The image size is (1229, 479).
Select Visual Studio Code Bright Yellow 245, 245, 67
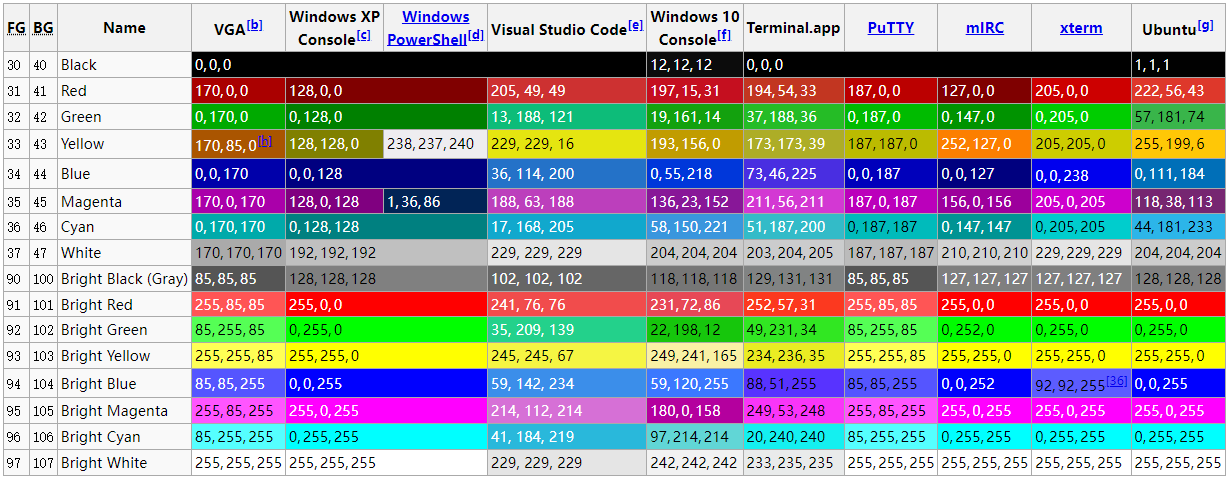pos(567,356)
